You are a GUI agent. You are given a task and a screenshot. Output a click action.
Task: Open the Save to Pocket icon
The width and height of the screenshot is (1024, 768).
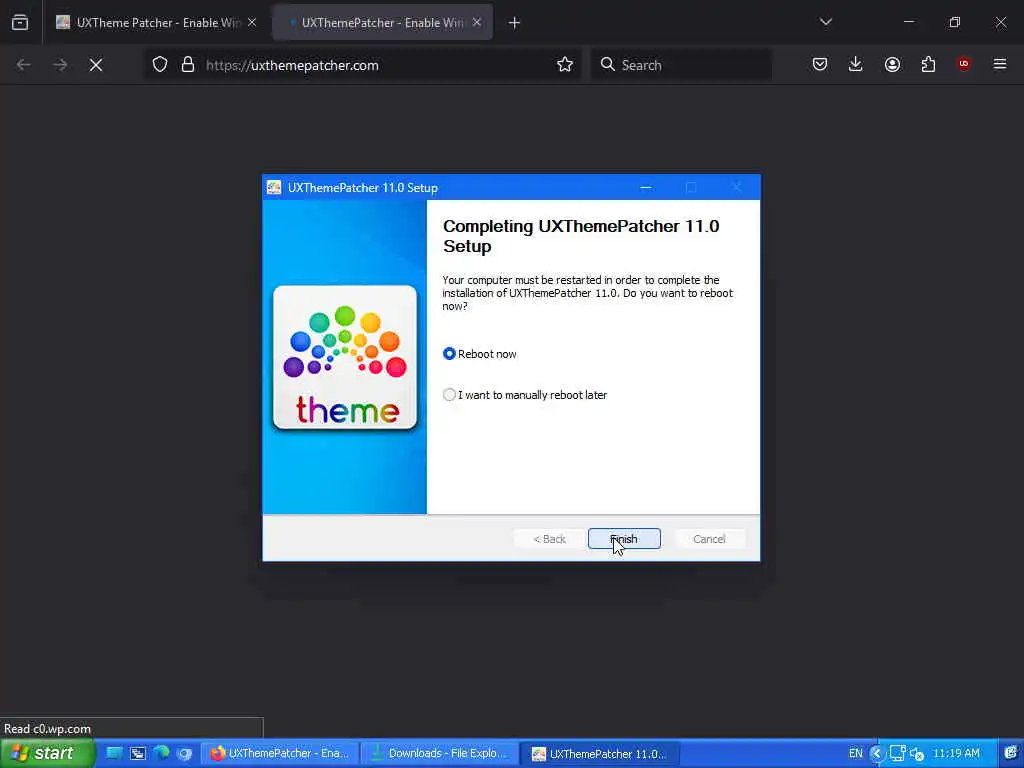click(x=820, y=64)
